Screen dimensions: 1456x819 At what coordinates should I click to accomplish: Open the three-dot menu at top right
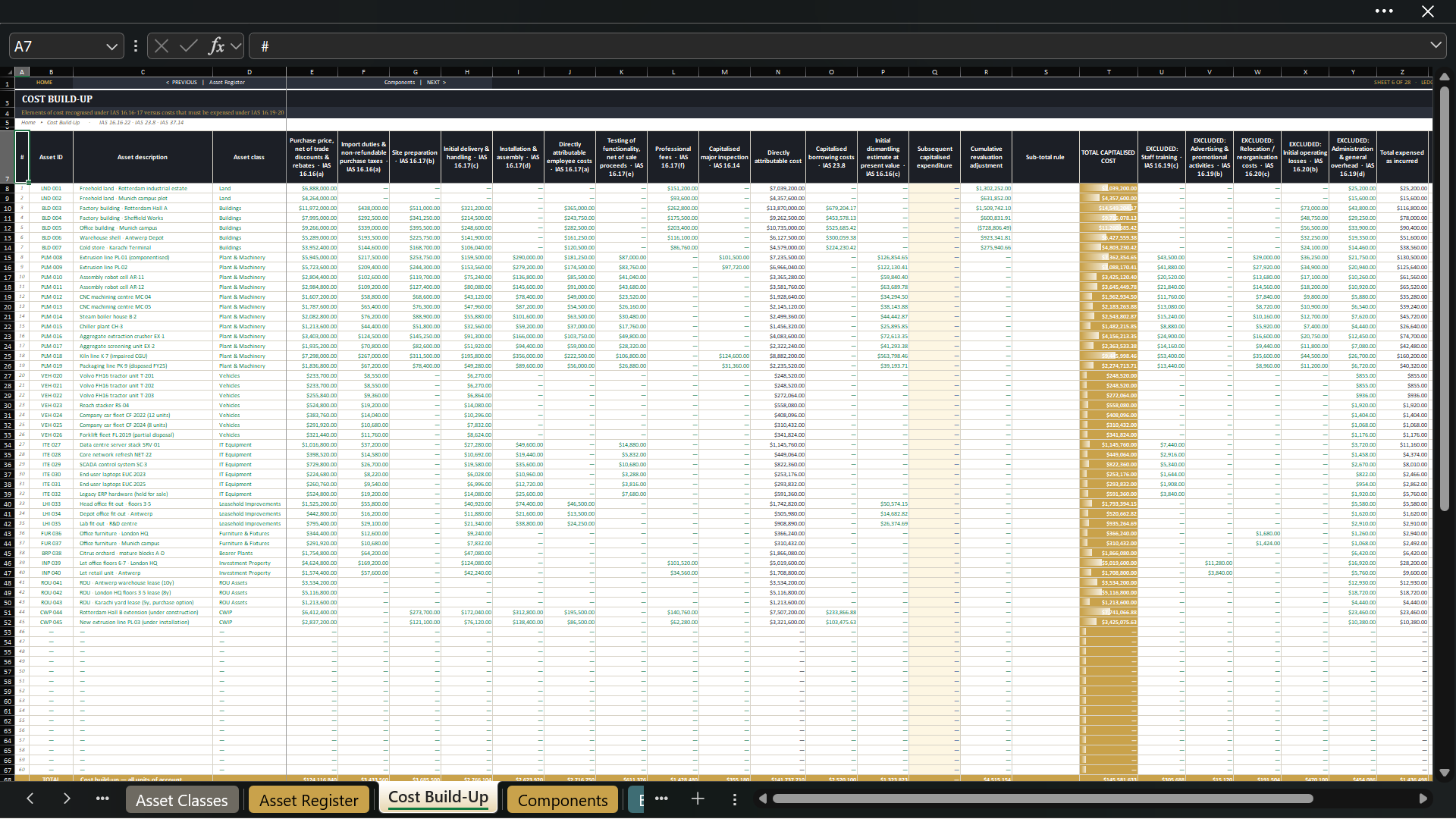pyautogui.click(x=1384, y=11)
